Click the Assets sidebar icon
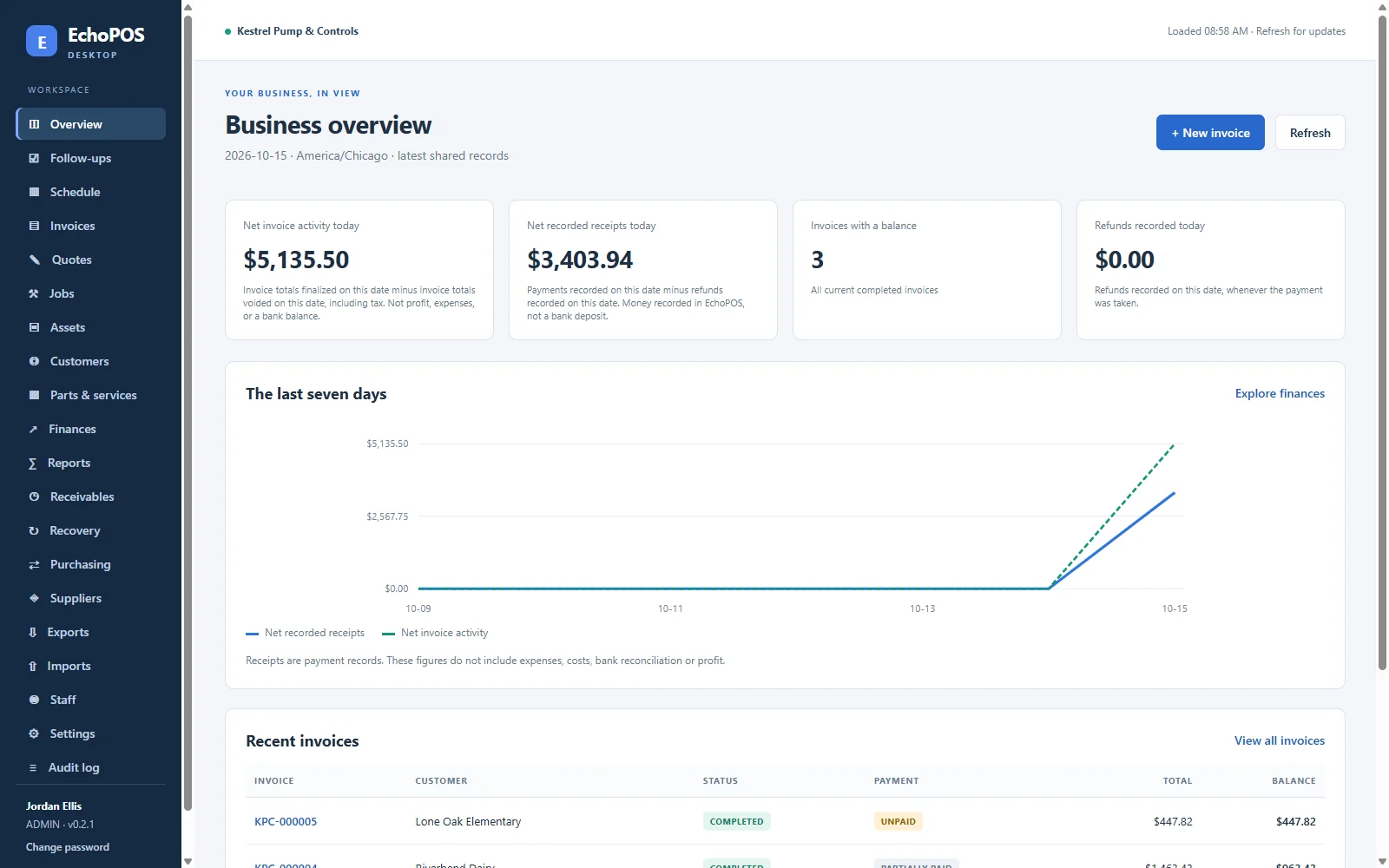Viewport: 1389px width, 868px height. click(x=34, y=327)
